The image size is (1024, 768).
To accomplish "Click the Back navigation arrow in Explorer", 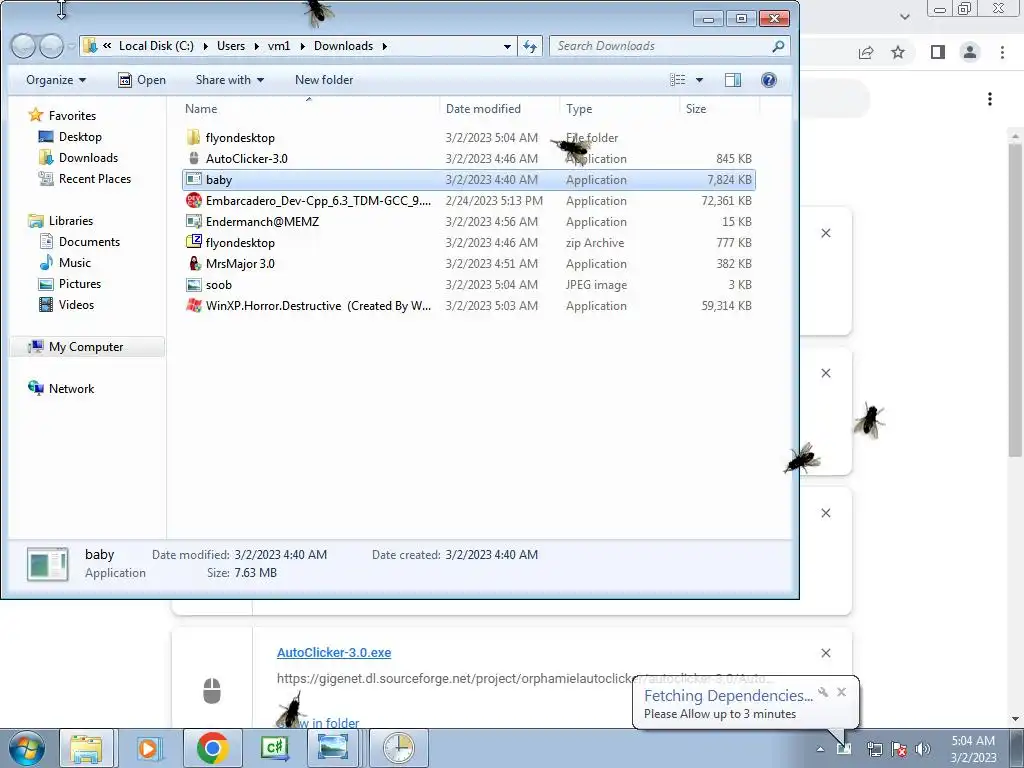I will pyautogui.click(x=24, y=46).
